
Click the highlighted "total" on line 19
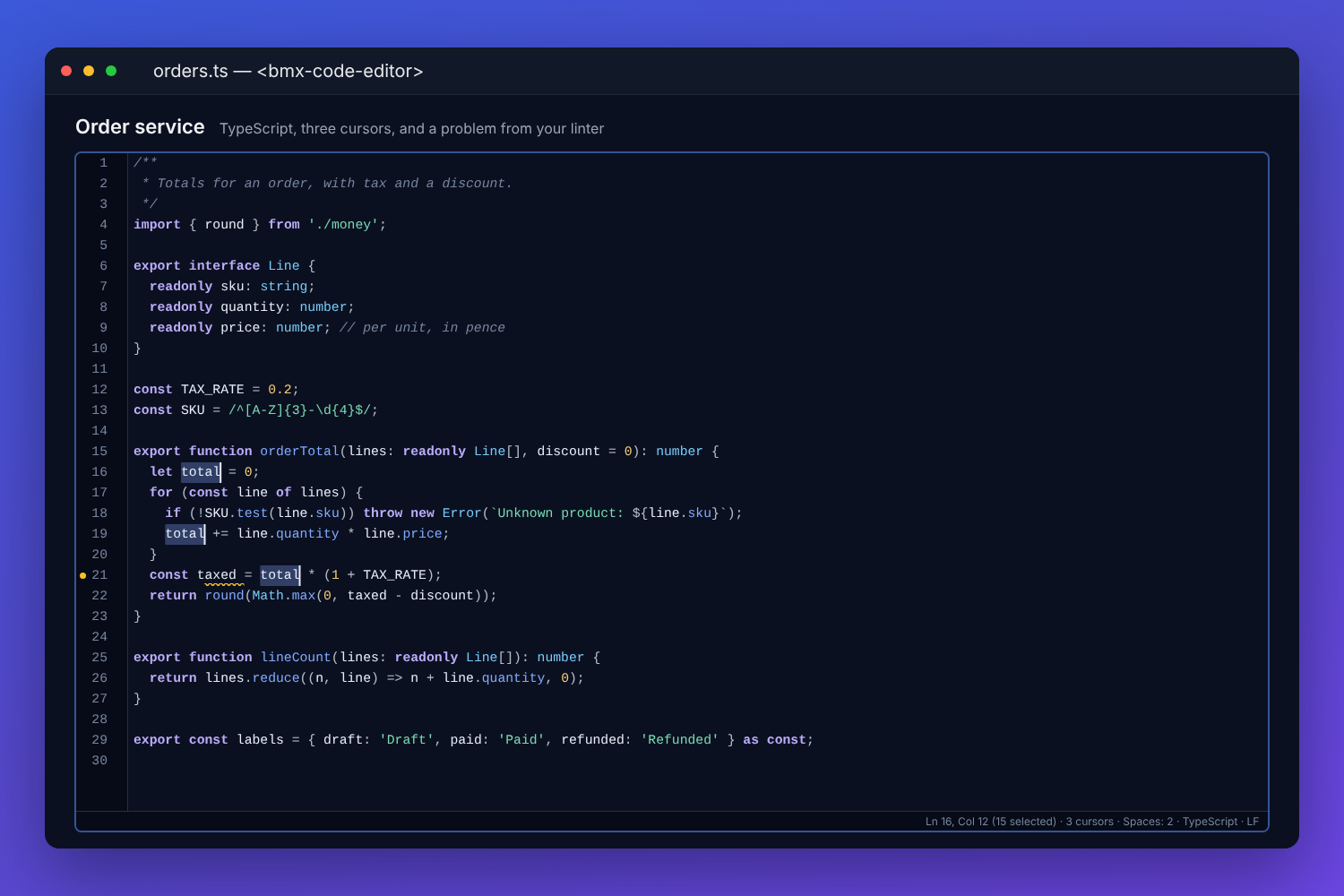click(185, 534)
